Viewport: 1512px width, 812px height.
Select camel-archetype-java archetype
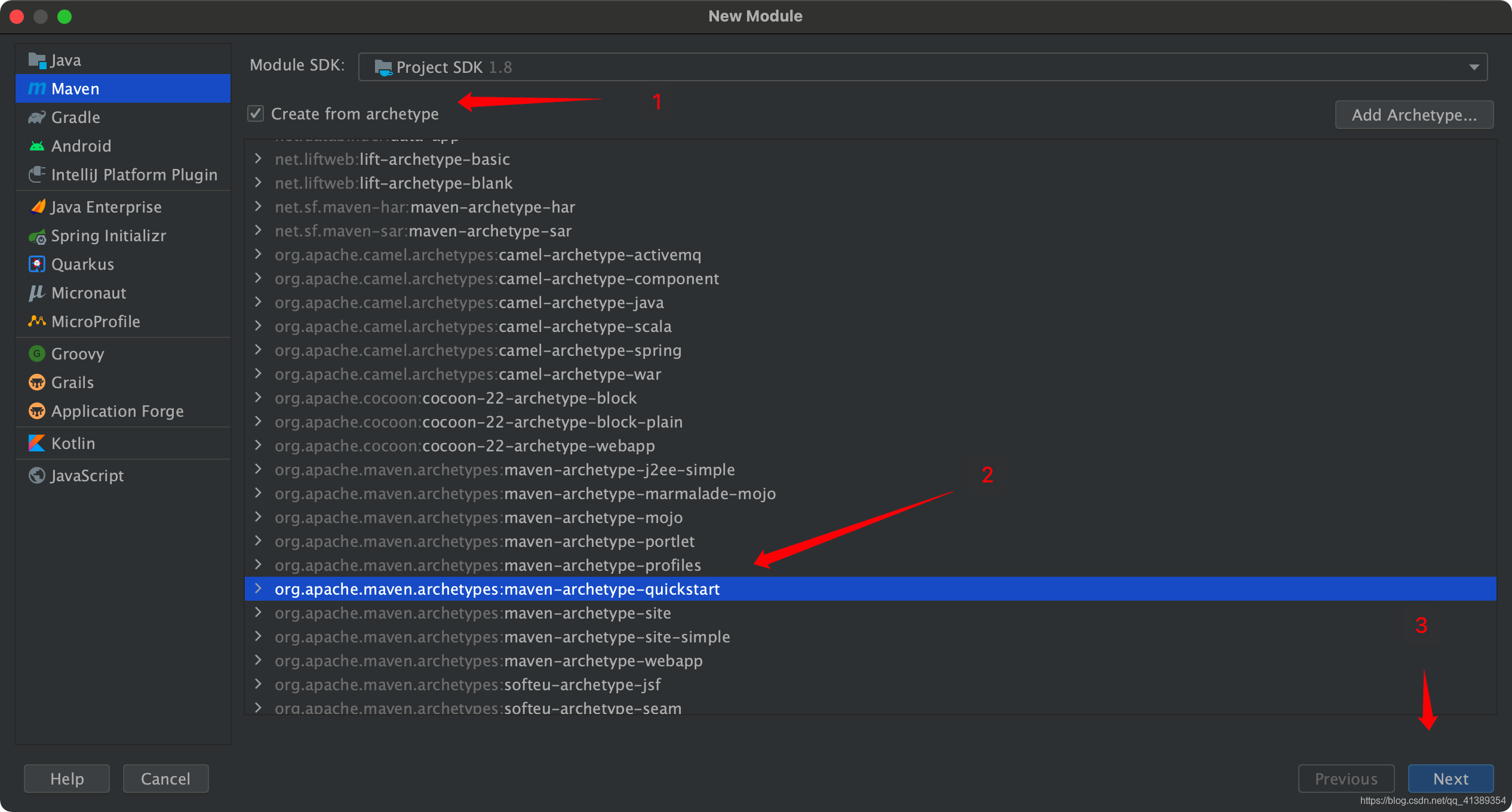pyautogui.click(x=871, y=302)
